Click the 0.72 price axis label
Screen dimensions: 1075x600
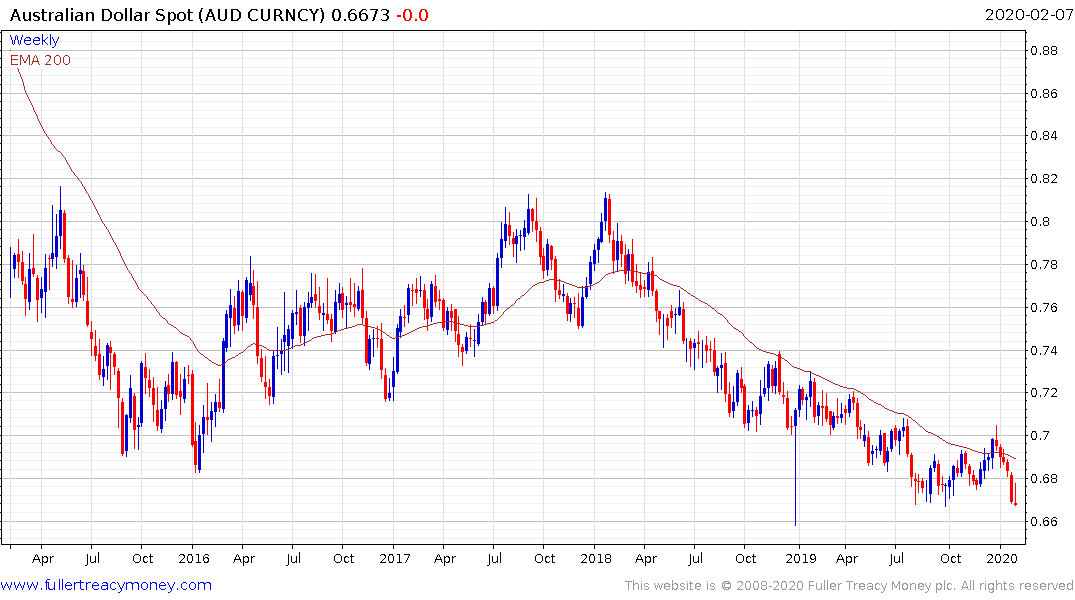tap(1044, 393)
